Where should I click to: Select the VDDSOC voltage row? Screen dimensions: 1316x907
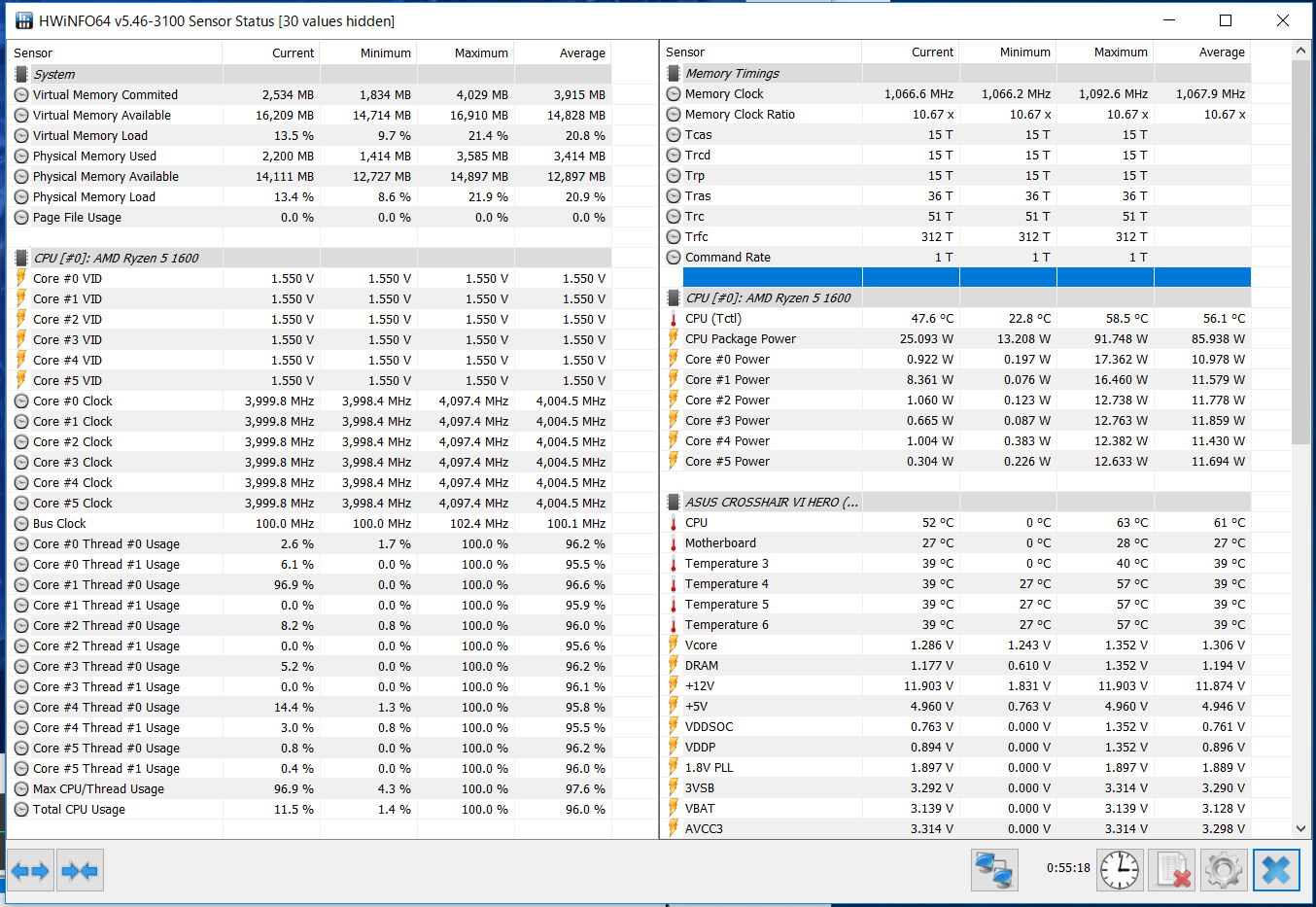click(955, 726)
